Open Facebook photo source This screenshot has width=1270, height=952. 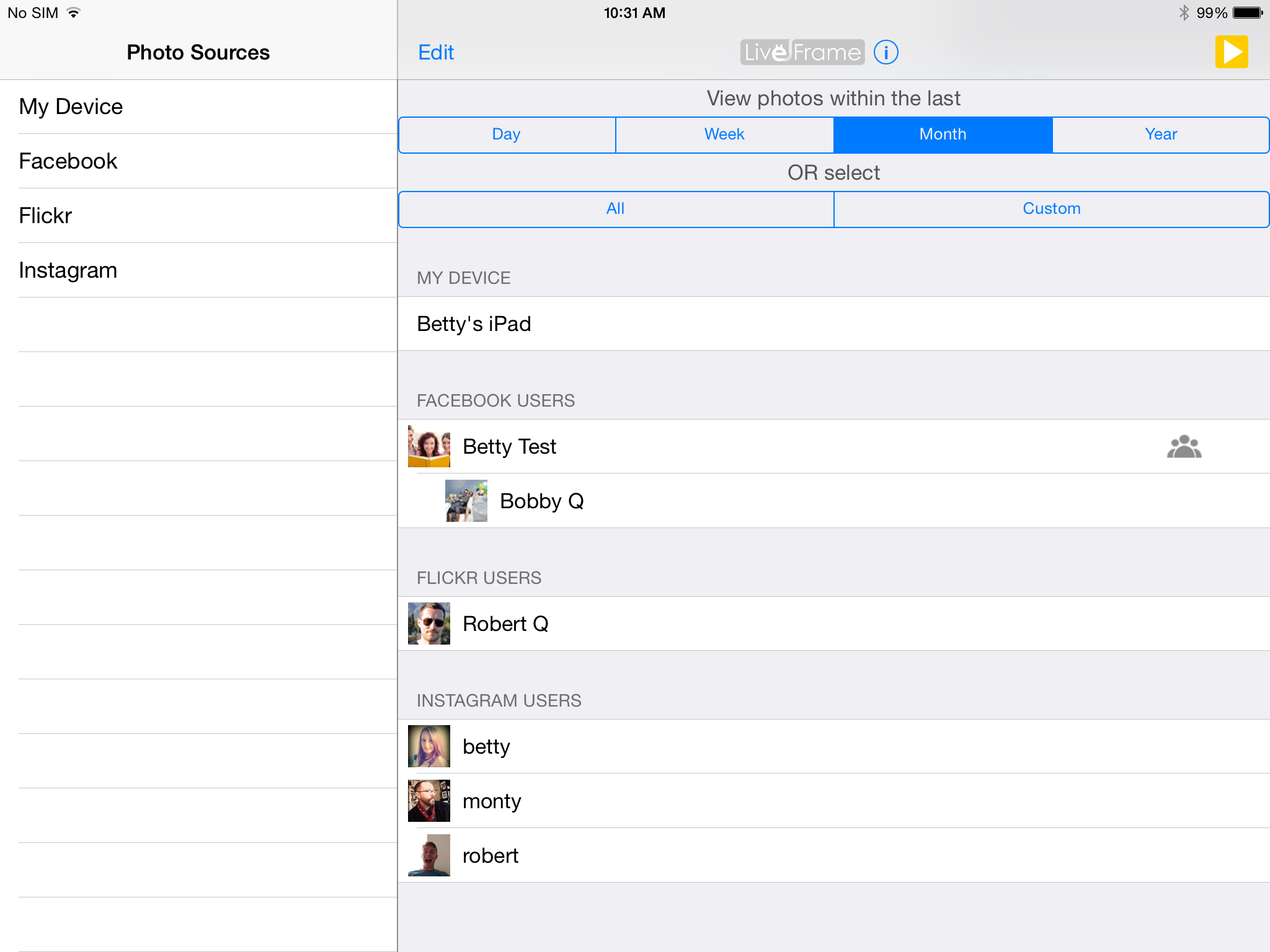(x=198, y=161)
